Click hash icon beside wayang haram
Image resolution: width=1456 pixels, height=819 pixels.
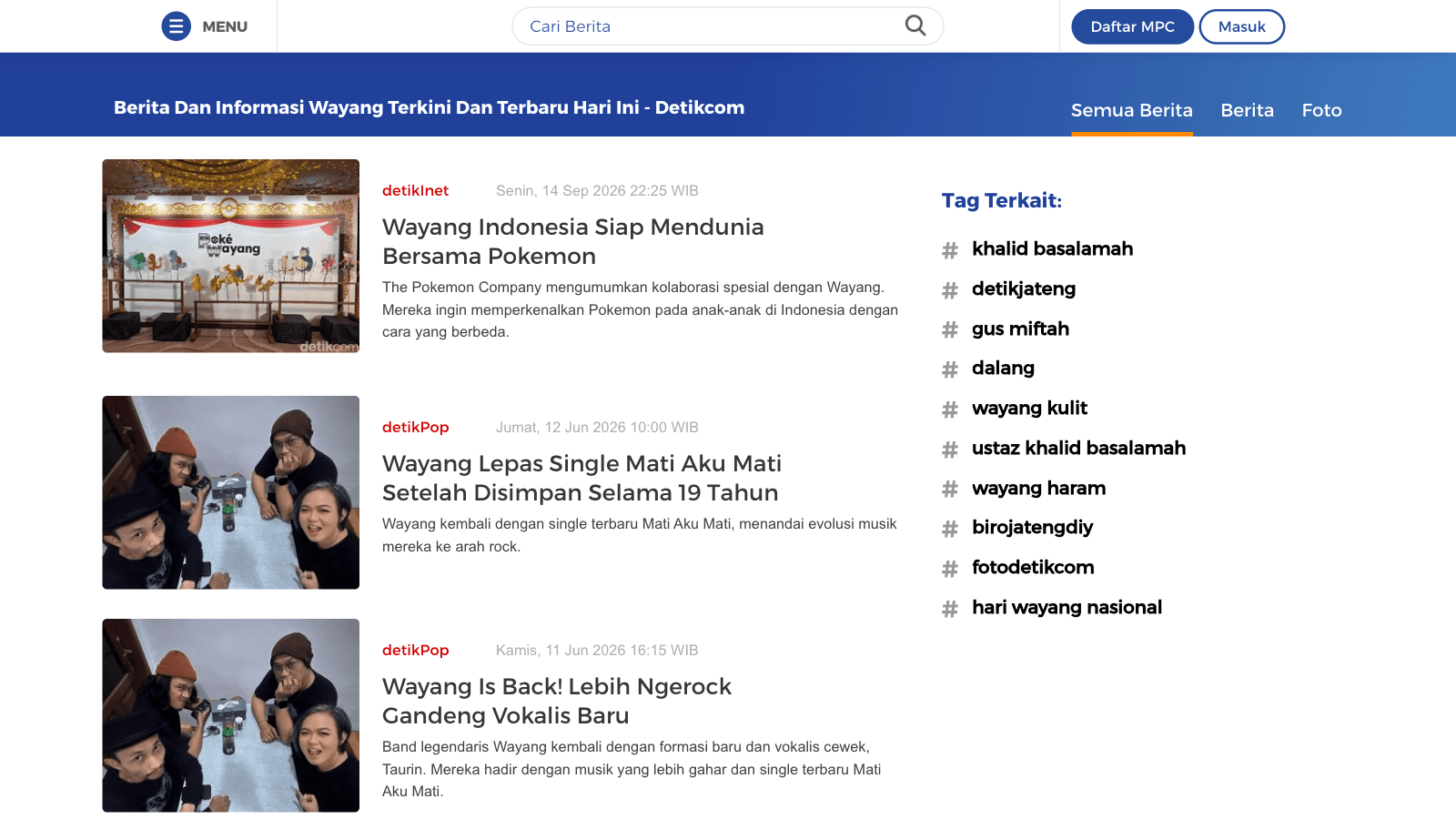pos(950,490)
